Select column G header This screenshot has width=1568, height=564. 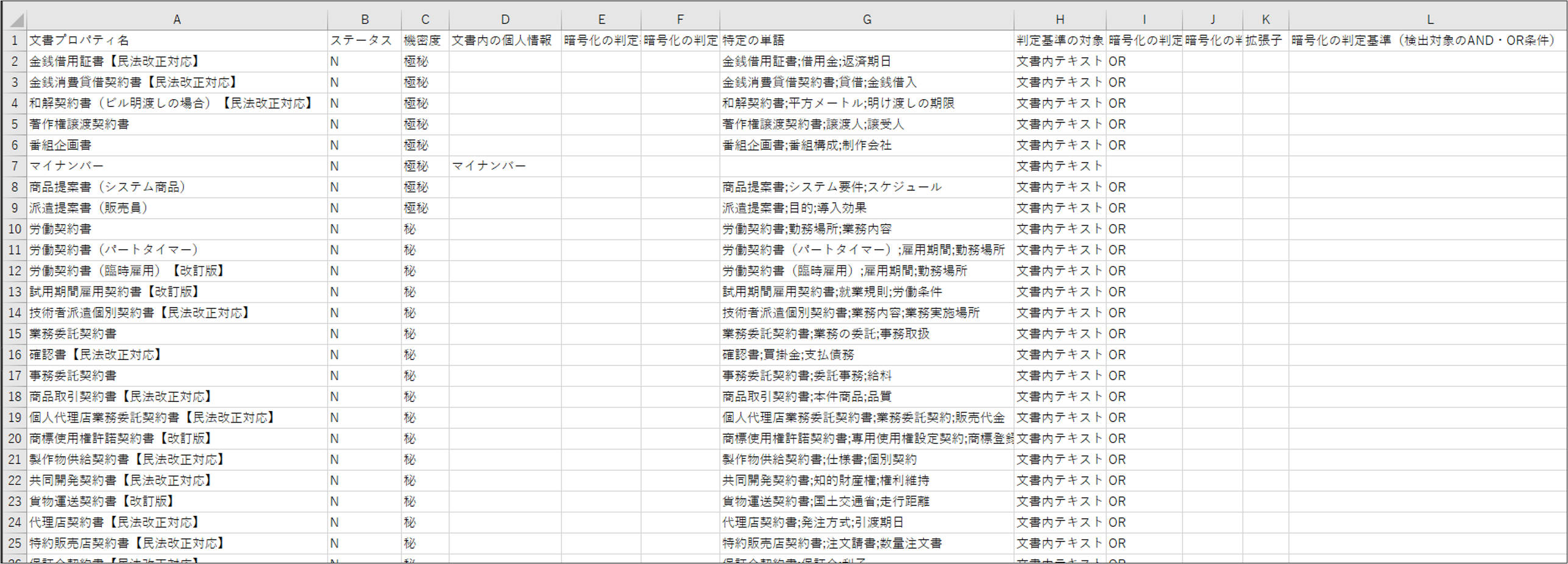tap(866, 19)
